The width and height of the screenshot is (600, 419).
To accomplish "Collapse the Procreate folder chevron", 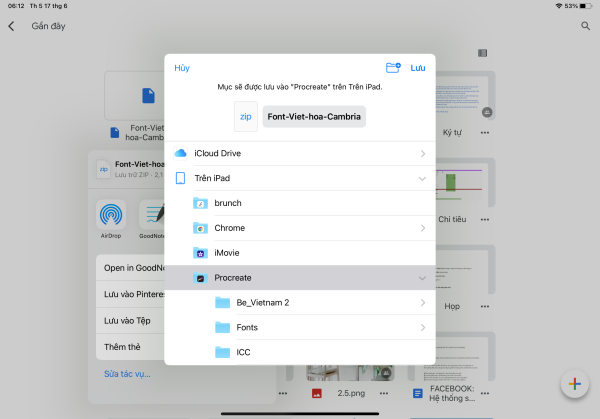I will click(422, 278).
